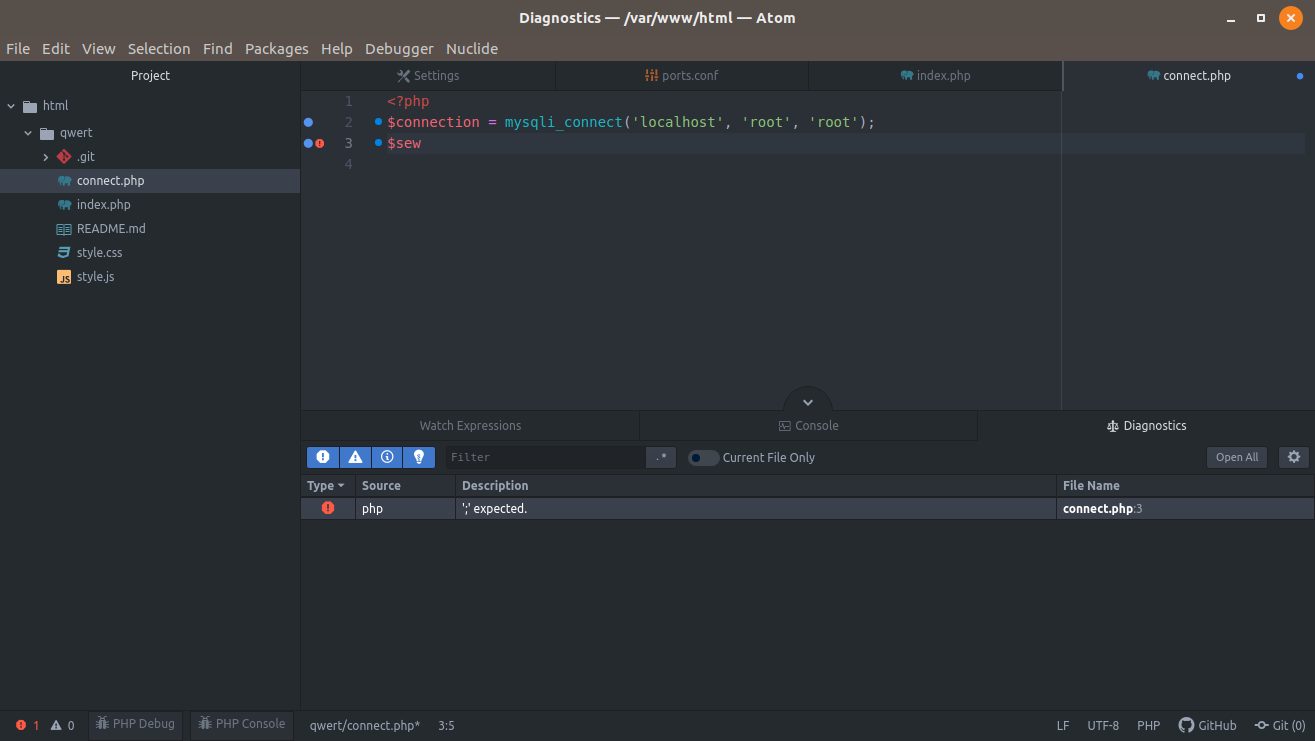Open the Settings editor tab
The width and height of the screenshot is (1315, 741).
click(428, 76)
